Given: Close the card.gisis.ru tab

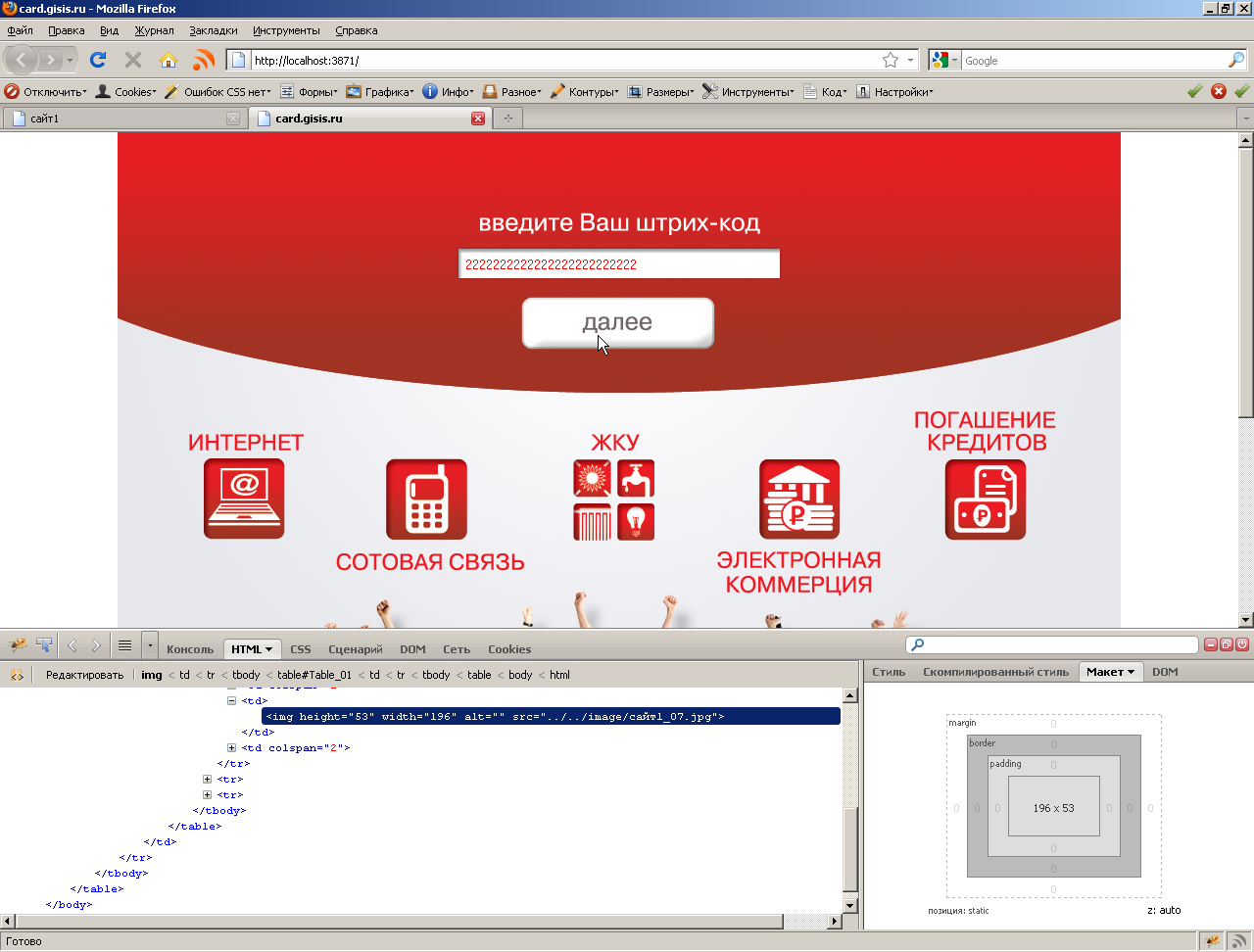Looking at the screenshot, I should coord(478,119).
